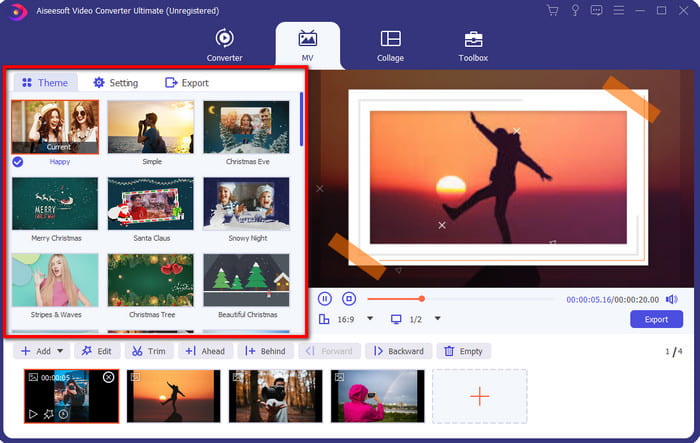Open the Toolbox section
This screenshot has height=443, width=700.
473,45
